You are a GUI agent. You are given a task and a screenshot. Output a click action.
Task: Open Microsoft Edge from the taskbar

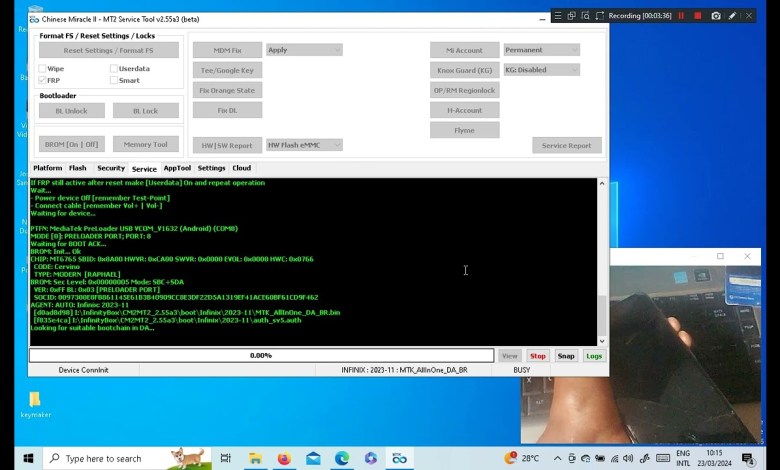(x=342, y=458)
